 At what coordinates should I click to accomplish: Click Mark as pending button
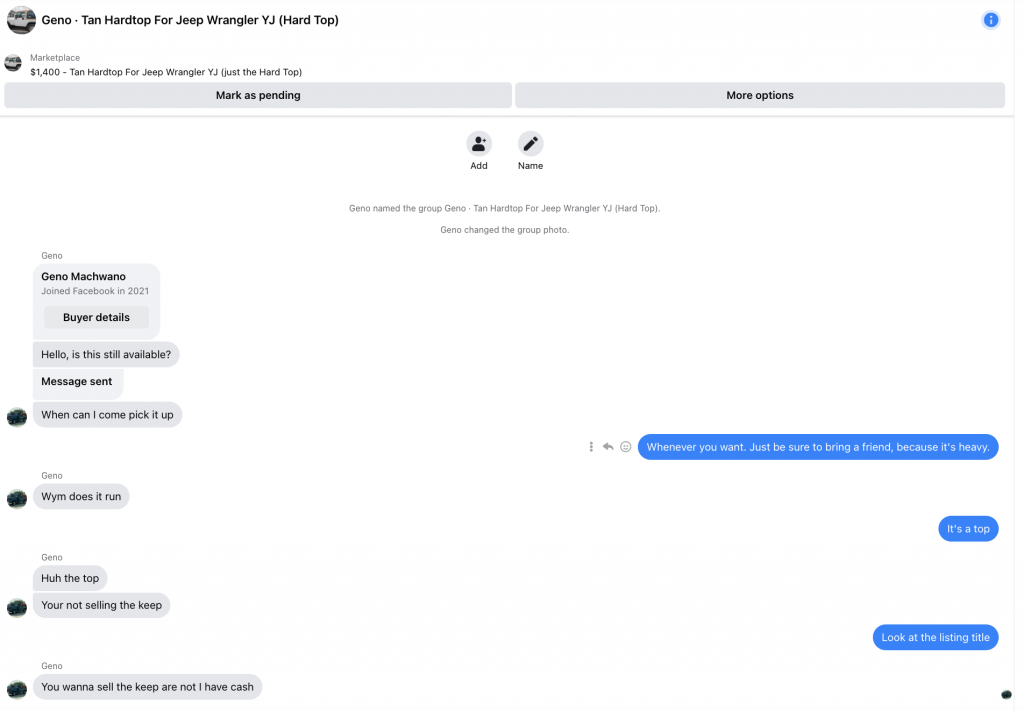click(258, 95)
